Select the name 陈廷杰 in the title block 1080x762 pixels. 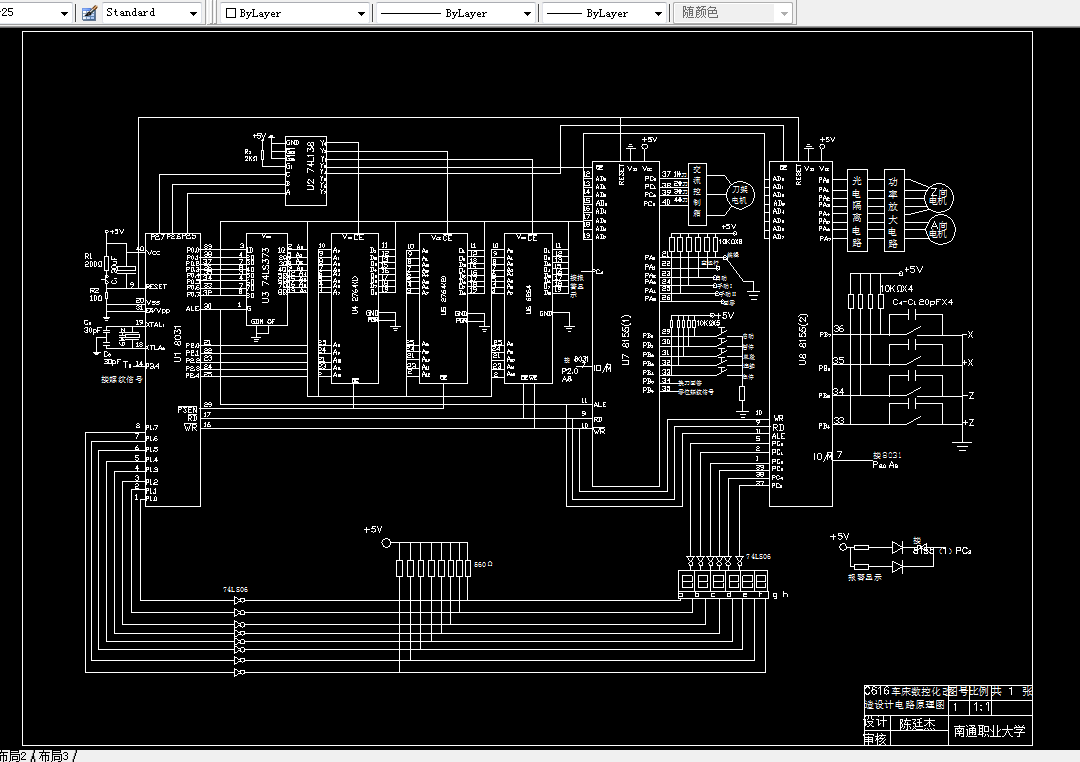917,724
